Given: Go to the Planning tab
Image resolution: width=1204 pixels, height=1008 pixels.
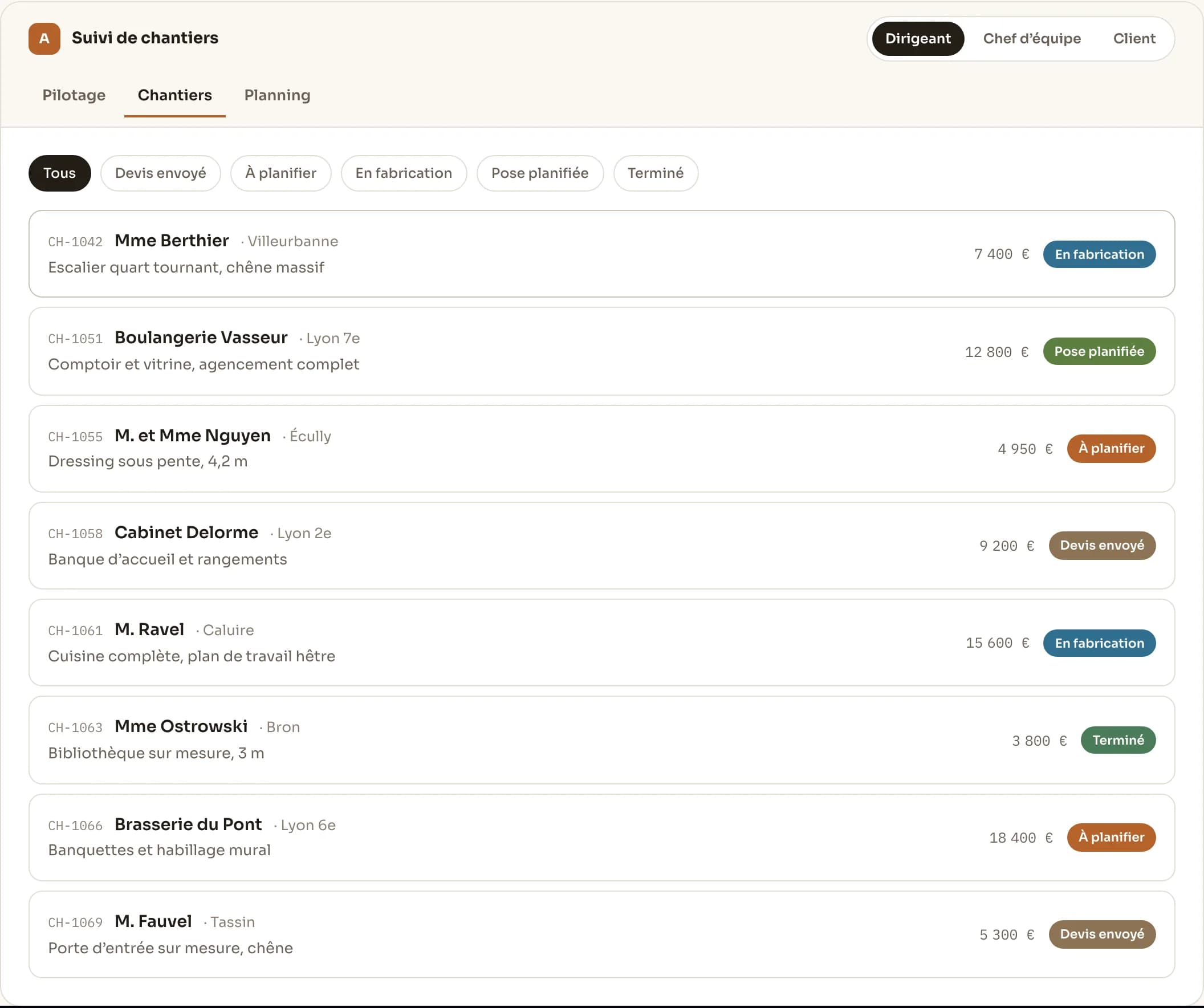Looking at the screenshot, I should [277, 95].
